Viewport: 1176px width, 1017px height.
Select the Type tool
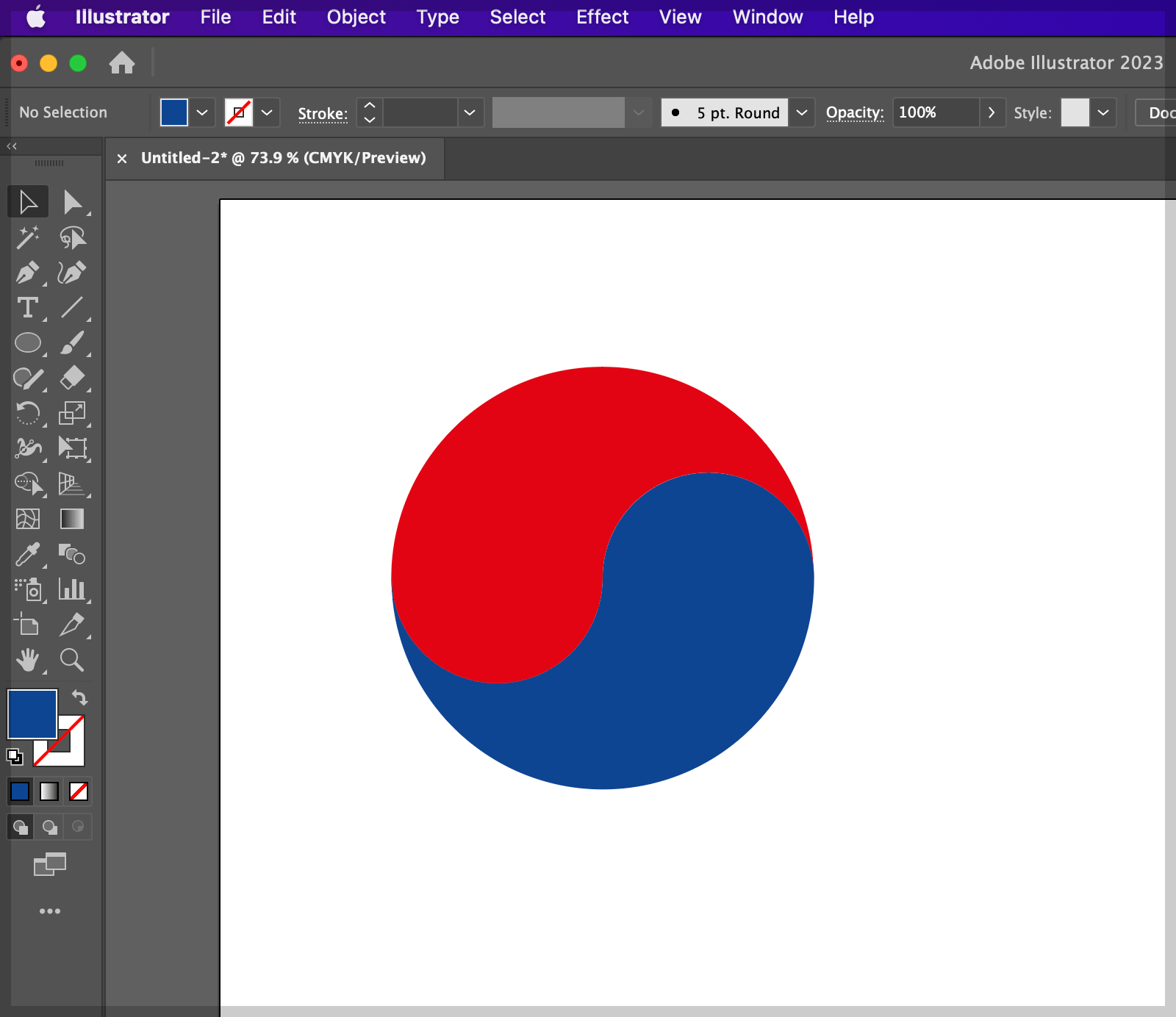28,307
